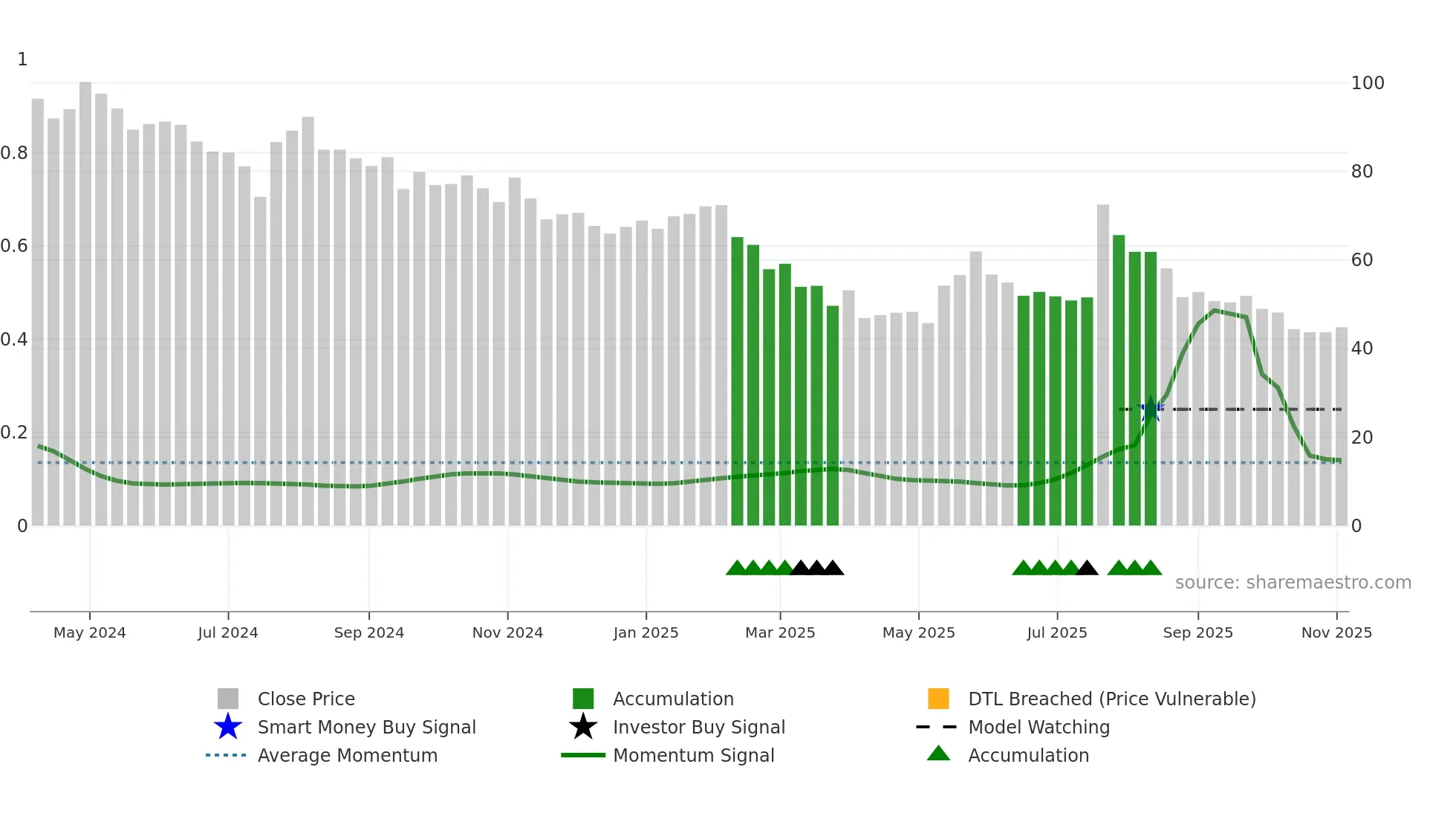The width and height of the screenshot is (1456, 819).
Task: Click the Mar 2025 axis label
Action: pos(780,632)
